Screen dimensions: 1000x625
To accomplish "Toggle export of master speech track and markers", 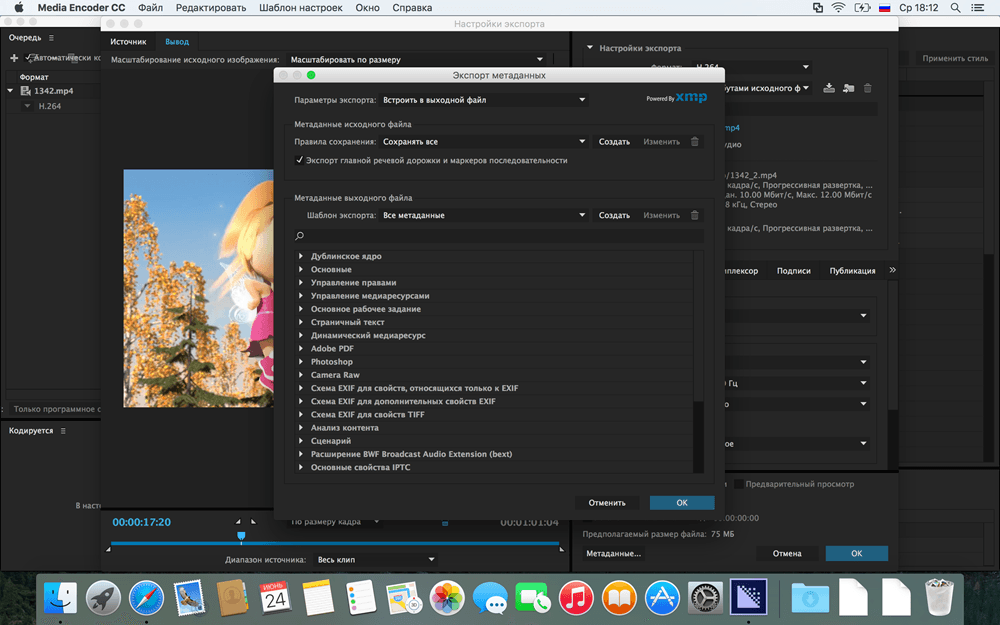I will (x=300, y=160).
